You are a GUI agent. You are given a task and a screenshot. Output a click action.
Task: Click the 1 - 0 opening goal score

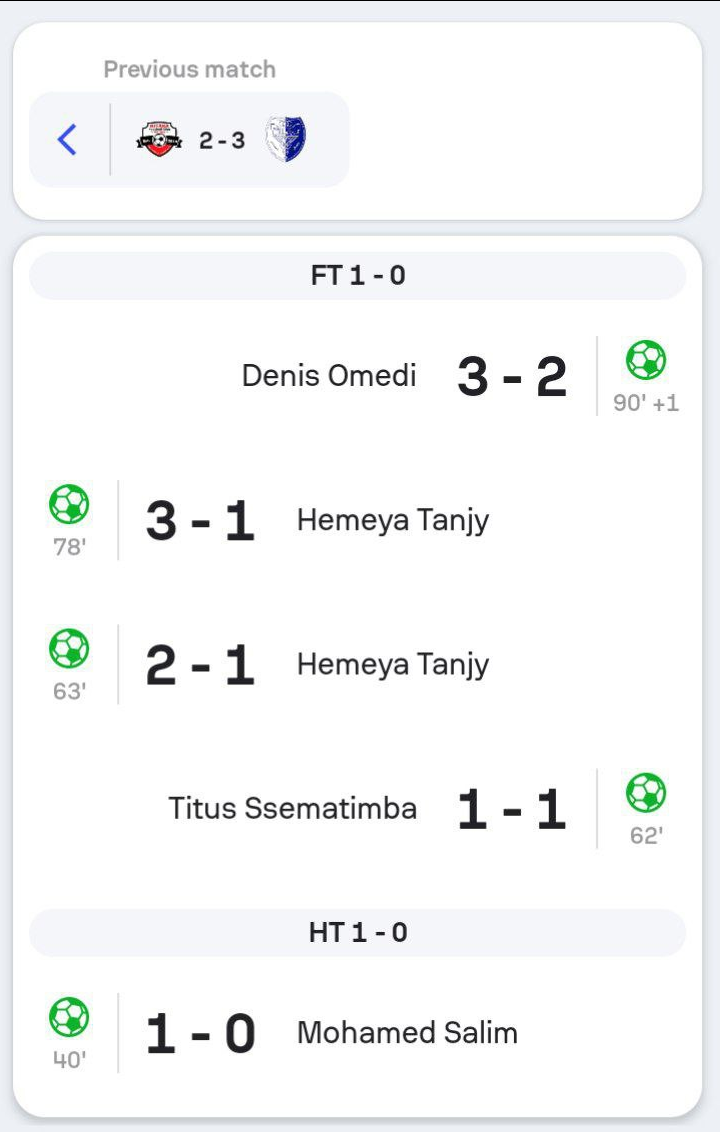[x=201, y=1034]
